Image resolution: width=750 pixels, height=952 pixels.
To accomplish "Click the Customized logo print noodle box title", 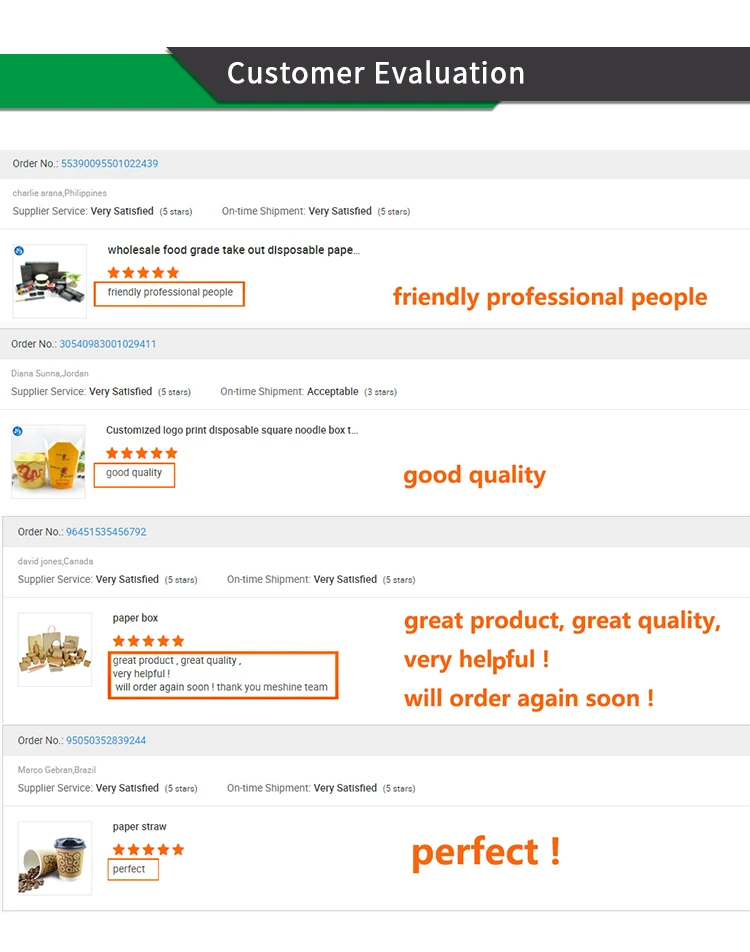I will [x=232, y=430].
